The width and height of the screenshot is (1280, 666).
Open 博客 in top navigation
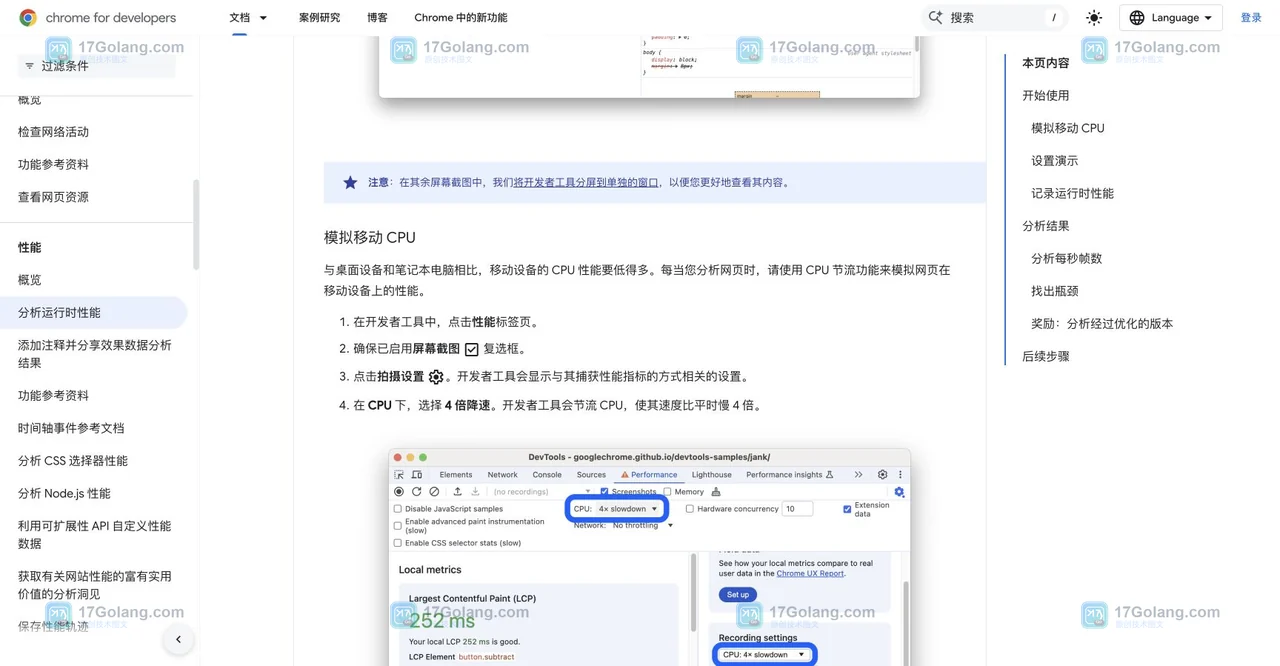click(x=377, y=18)
